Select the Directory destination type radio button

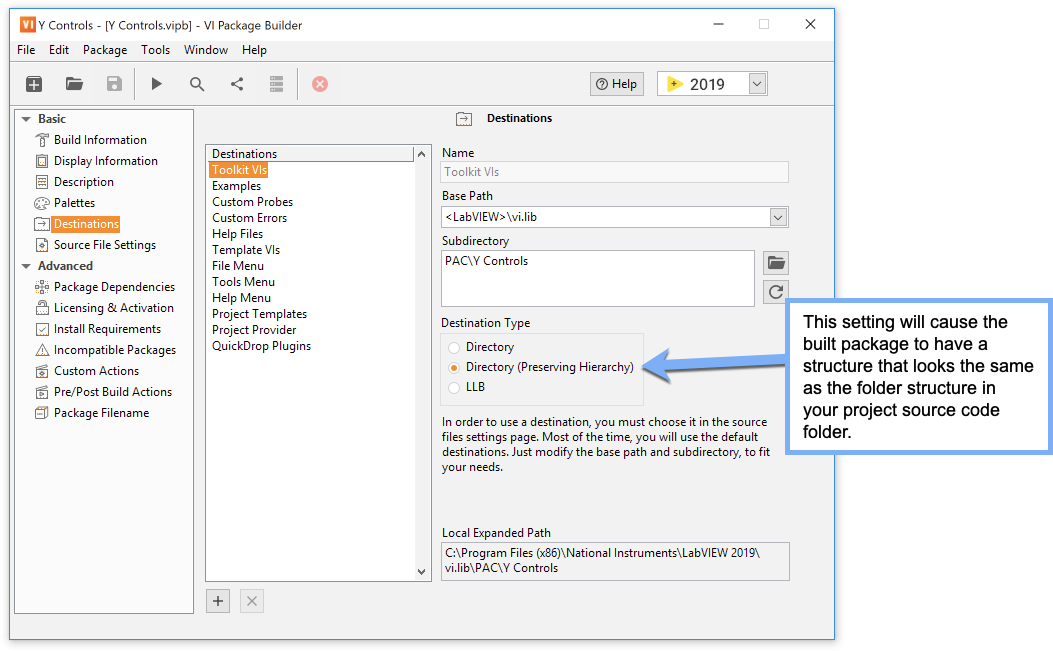454,347
